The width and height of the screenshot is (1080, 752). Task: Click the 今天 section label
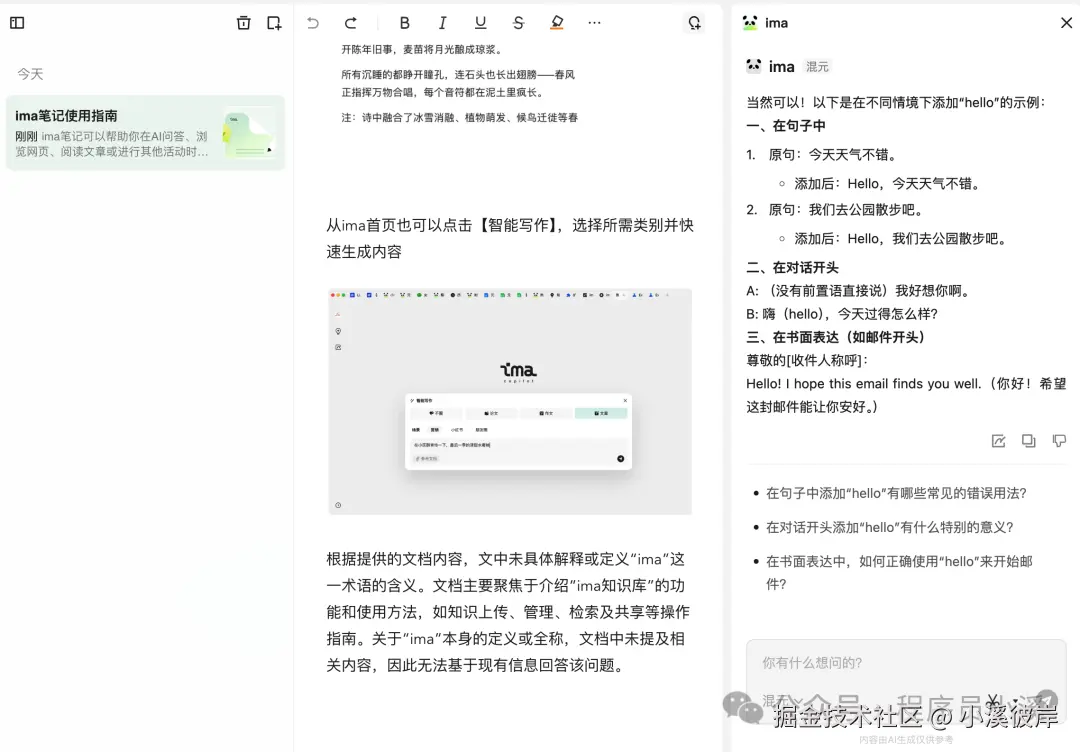[x=30, y=74]
